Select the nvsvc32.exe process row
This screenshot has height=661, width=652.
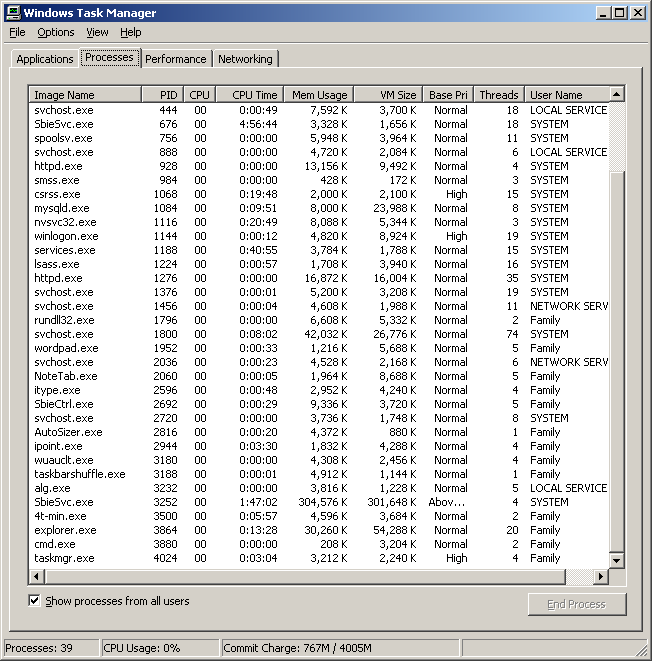tap(319, 222)
